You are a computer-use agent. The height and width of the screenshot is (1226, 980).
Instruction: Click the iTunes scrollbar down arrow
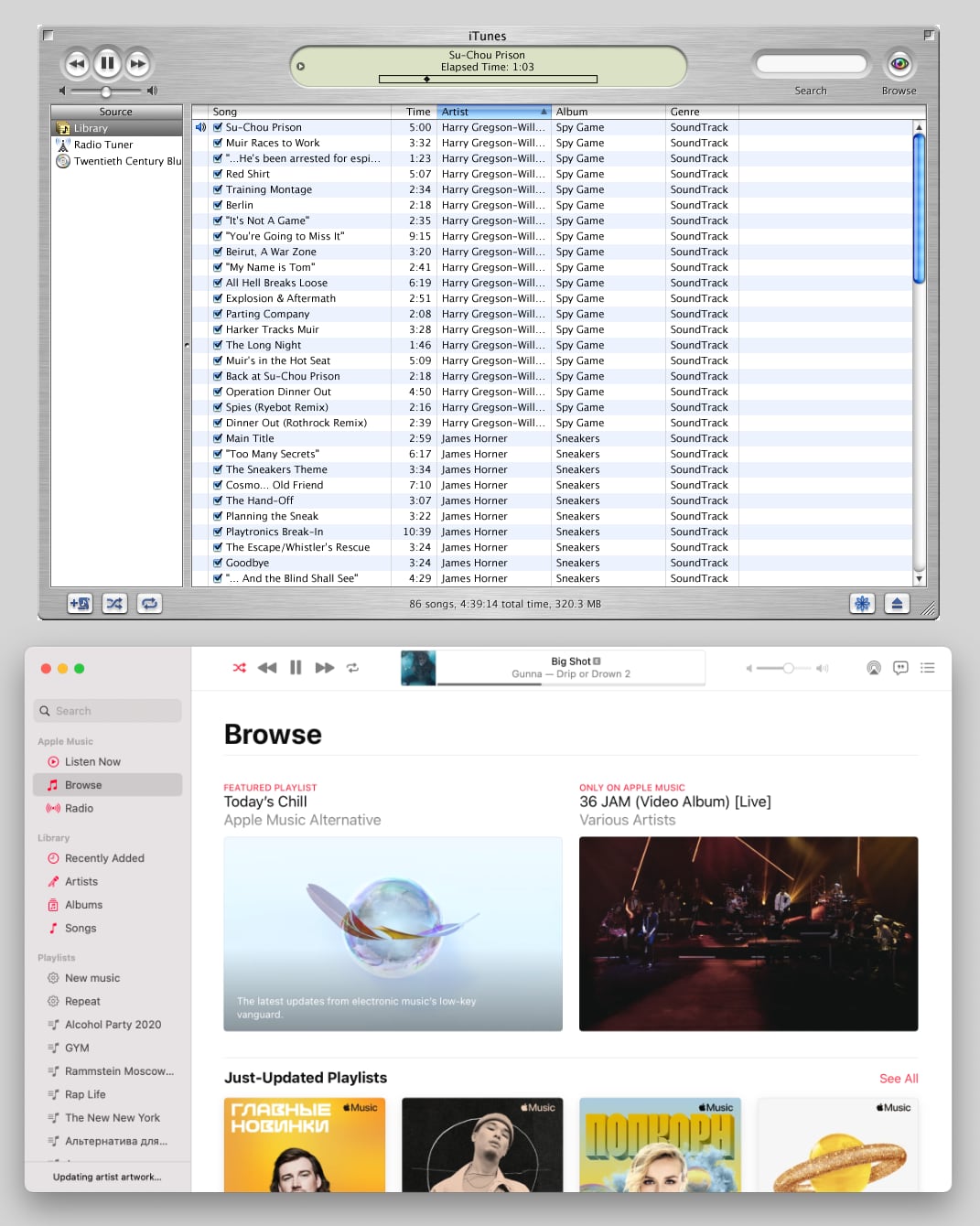[x=919, y=578]
